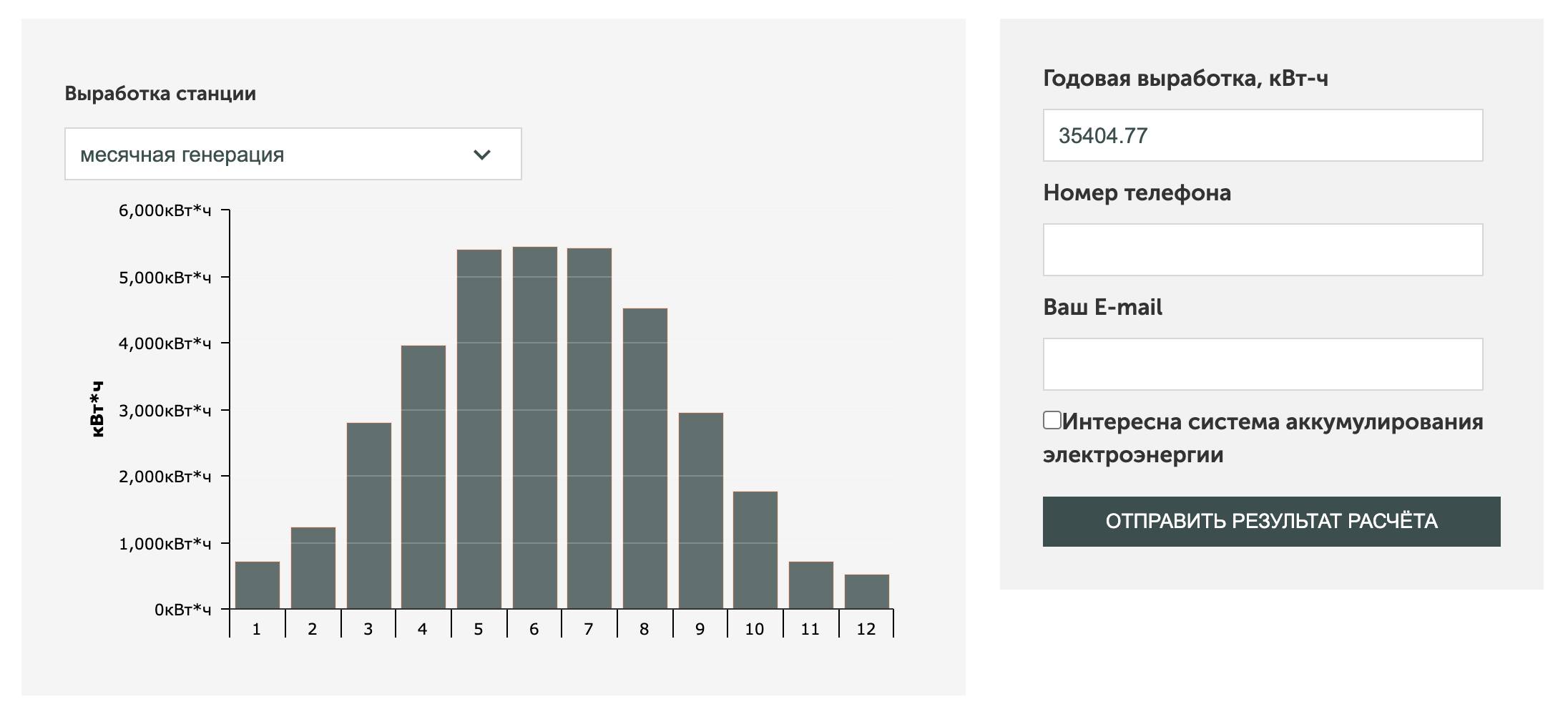Select the month 11 bar in chart

tap(811, 585)
